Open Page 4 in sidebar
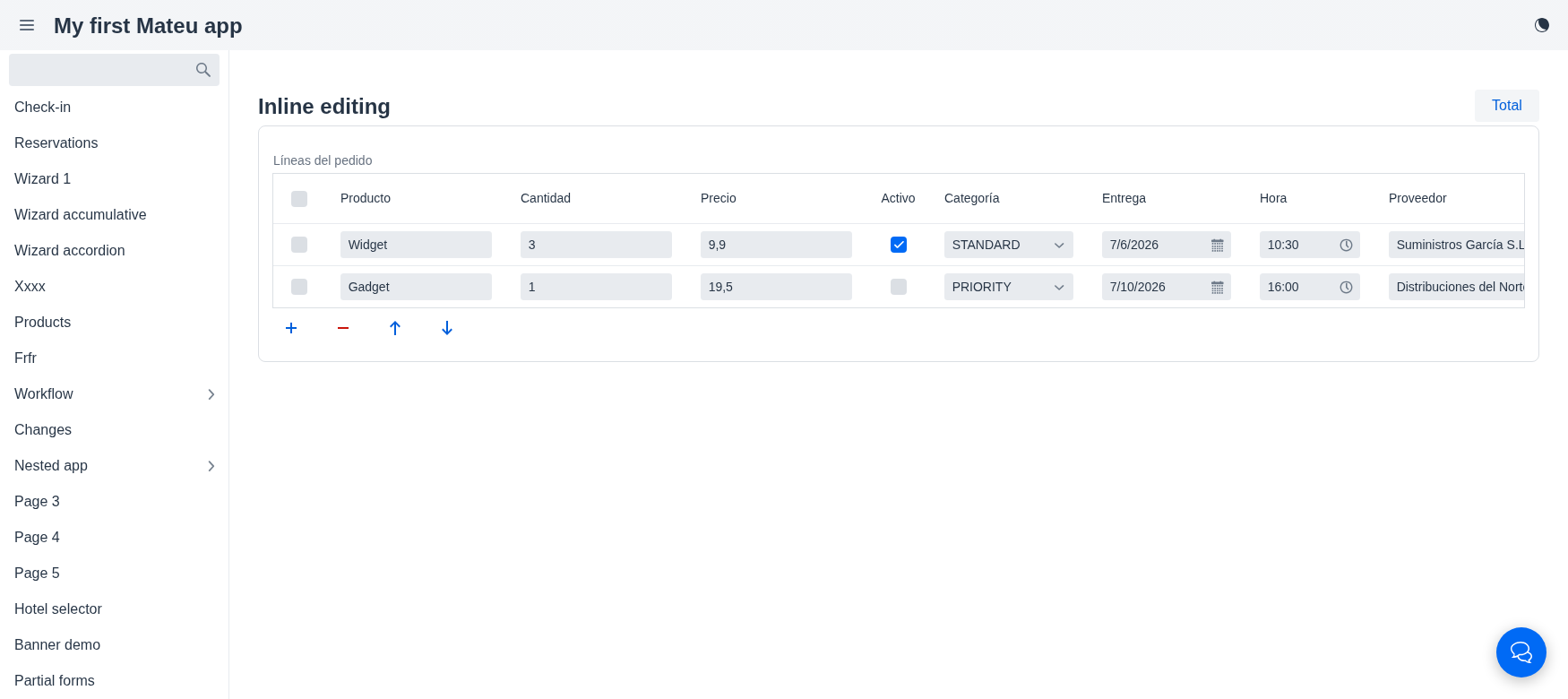Viewport: 1568px width, 699px height. pyautogui.click(x=37, y=537)
